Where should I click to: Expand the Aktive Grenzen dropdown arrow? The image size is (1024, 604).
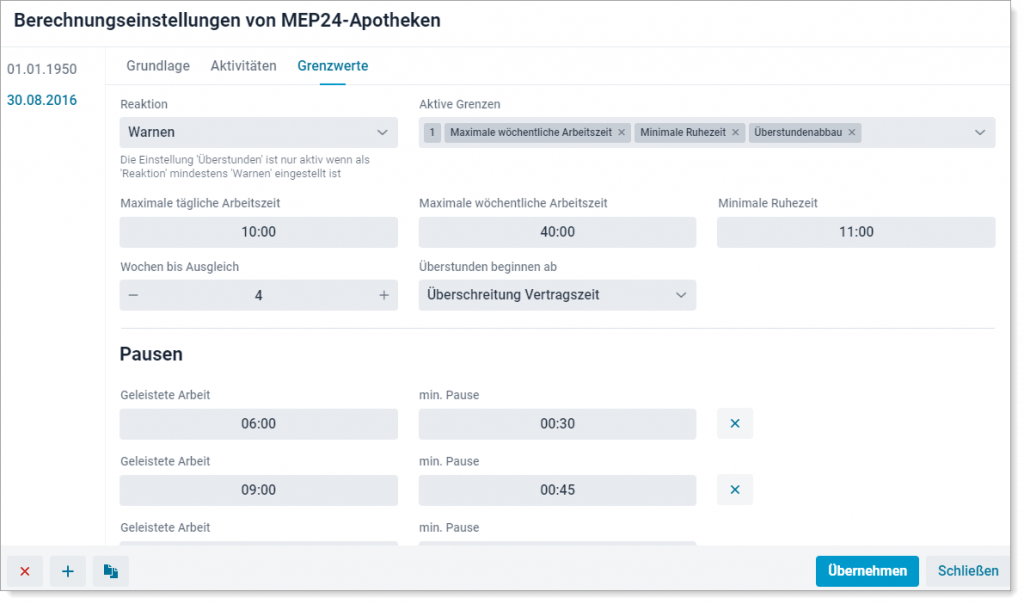pyautogui.click(x=980, y=133)
